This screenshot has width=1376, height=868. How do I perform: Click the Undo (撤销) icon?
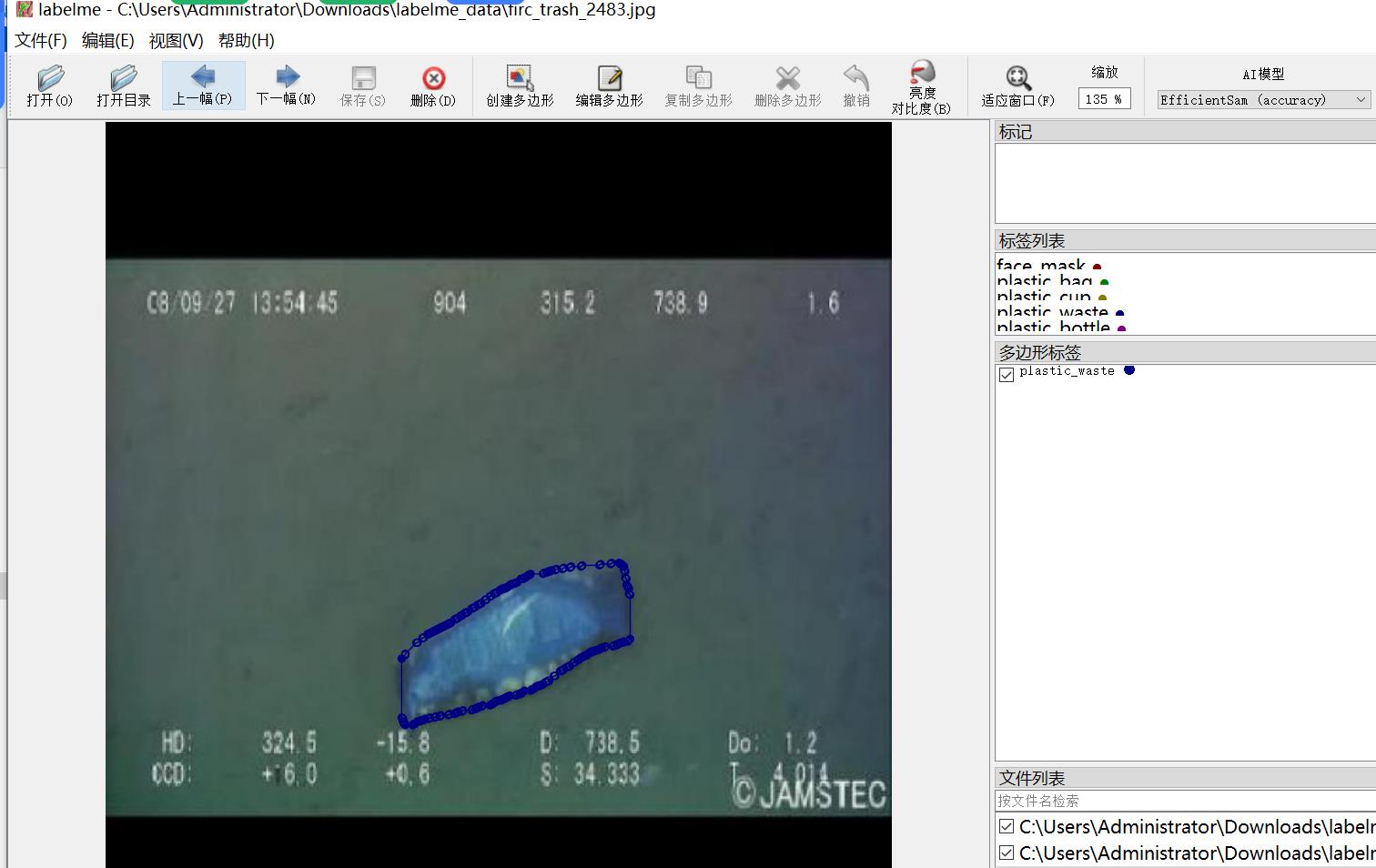(855, 86)
